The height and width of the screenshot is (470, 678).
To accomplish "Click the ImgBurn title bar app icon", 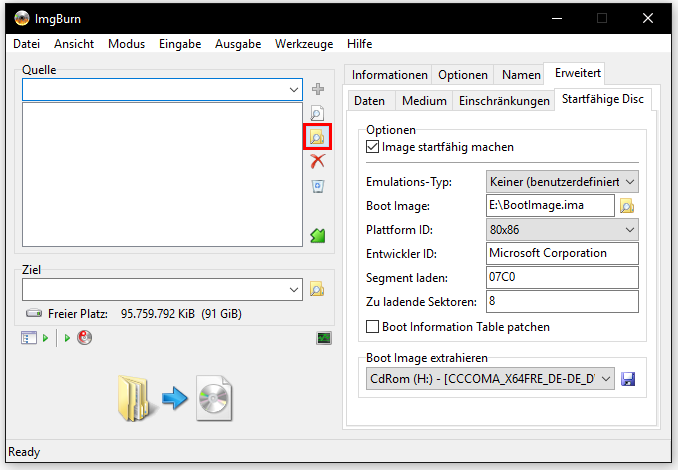I will [x=22, y=19].
